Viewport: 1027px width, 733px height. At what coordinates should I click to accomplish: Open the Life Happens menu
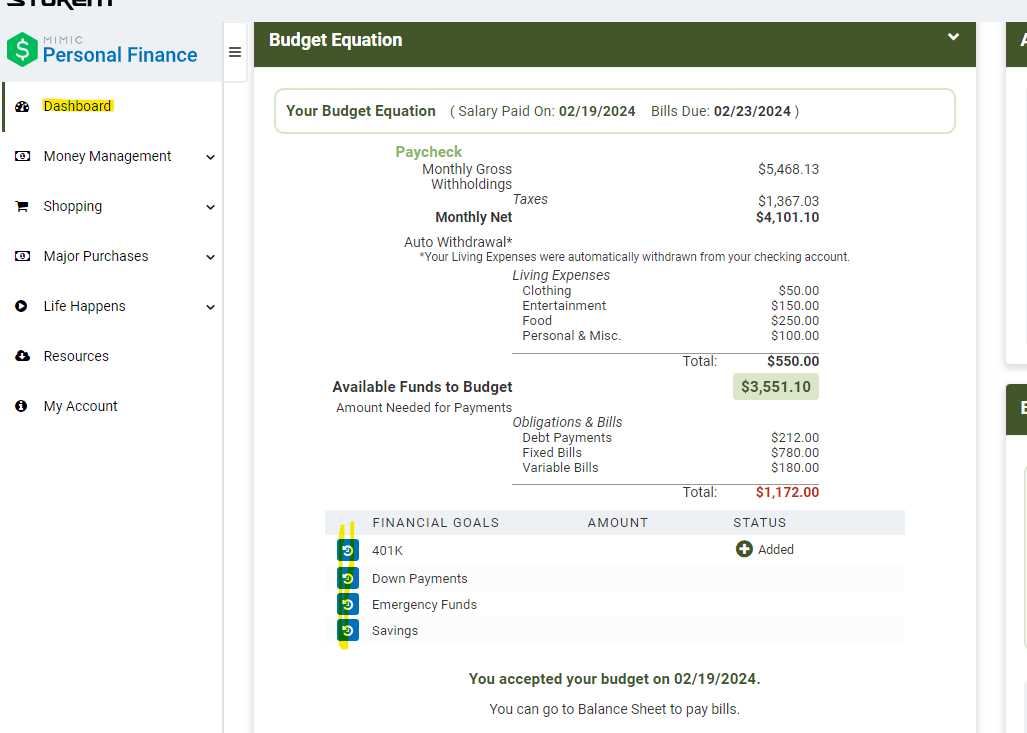tap(84, 306)
